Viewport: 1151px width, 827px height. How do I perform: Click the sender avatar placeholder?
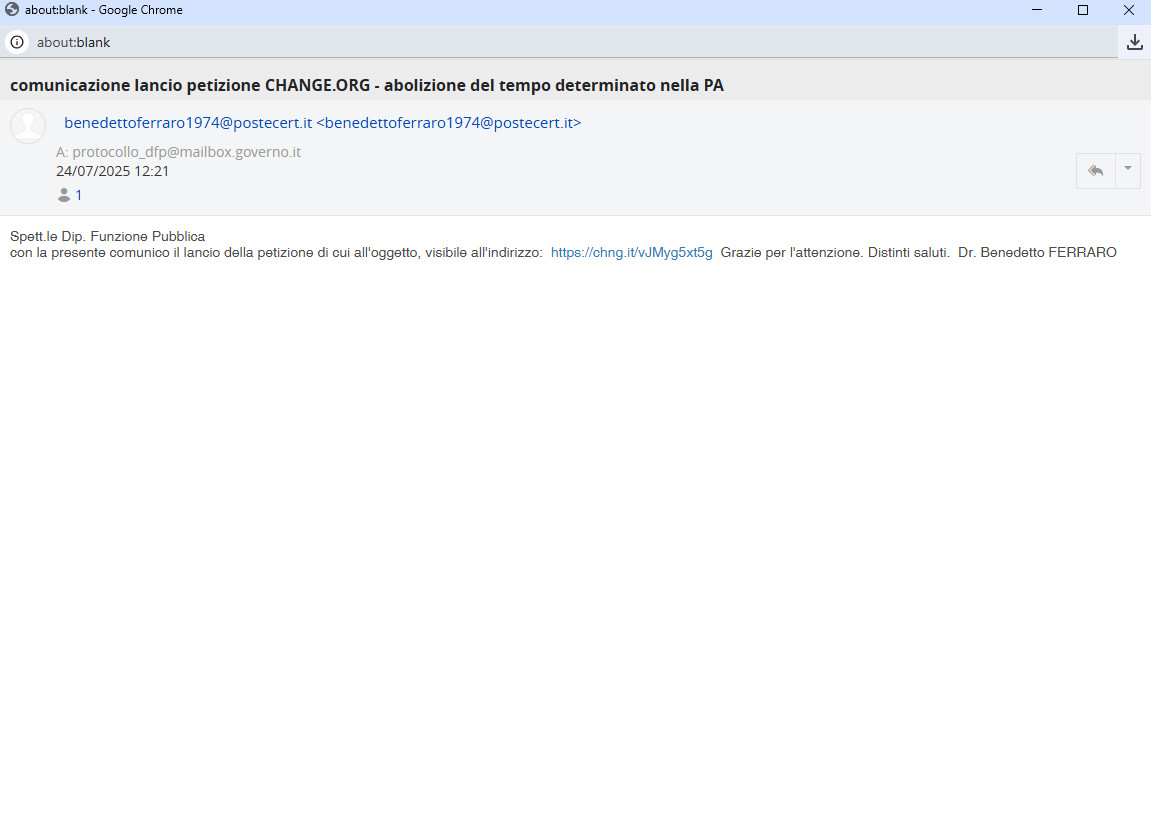tap(28, 125)
